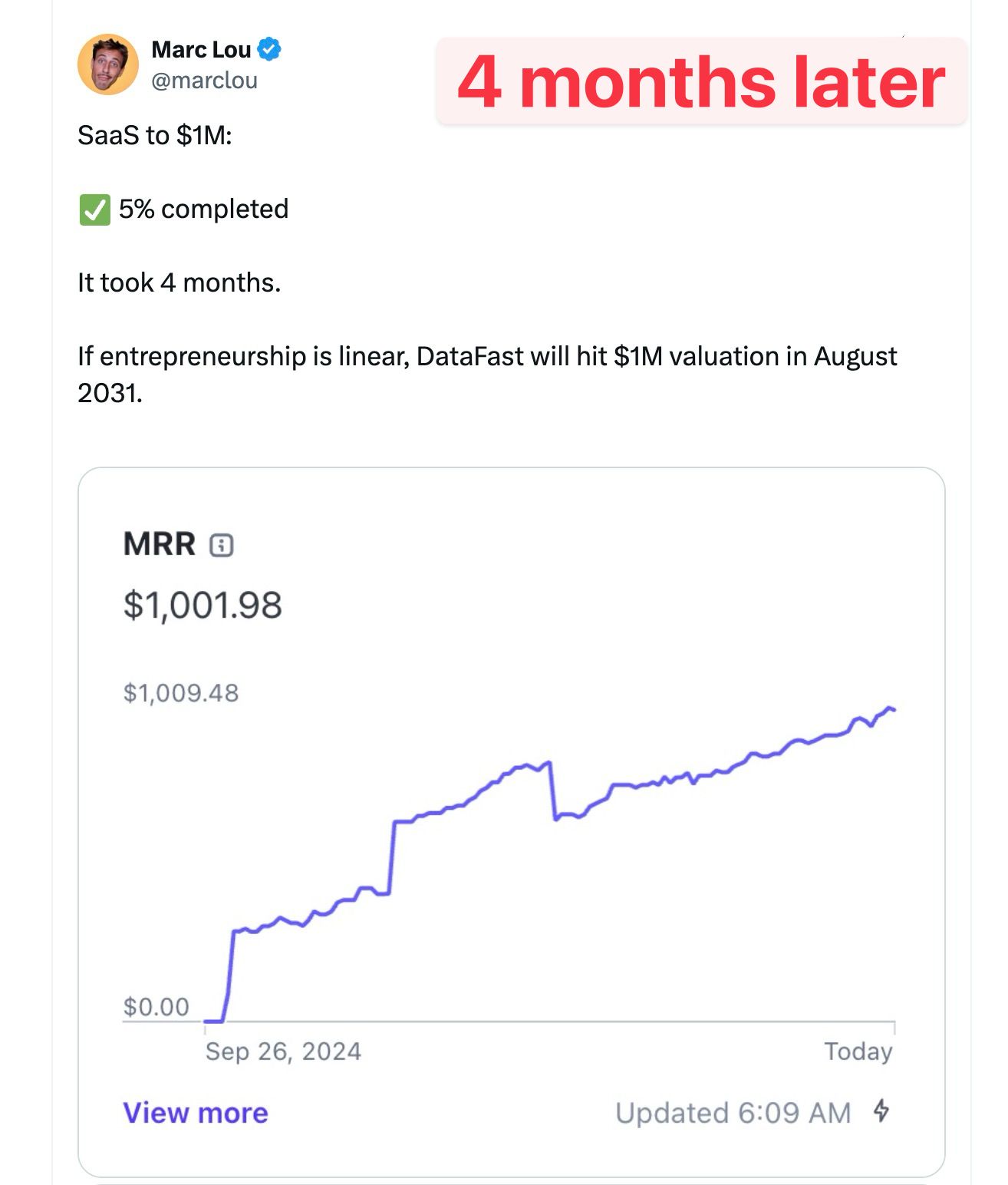The width and height of the screenshot is (1008, 1185).
Task: Click the blue verified badge
Action: pos(268,49)
